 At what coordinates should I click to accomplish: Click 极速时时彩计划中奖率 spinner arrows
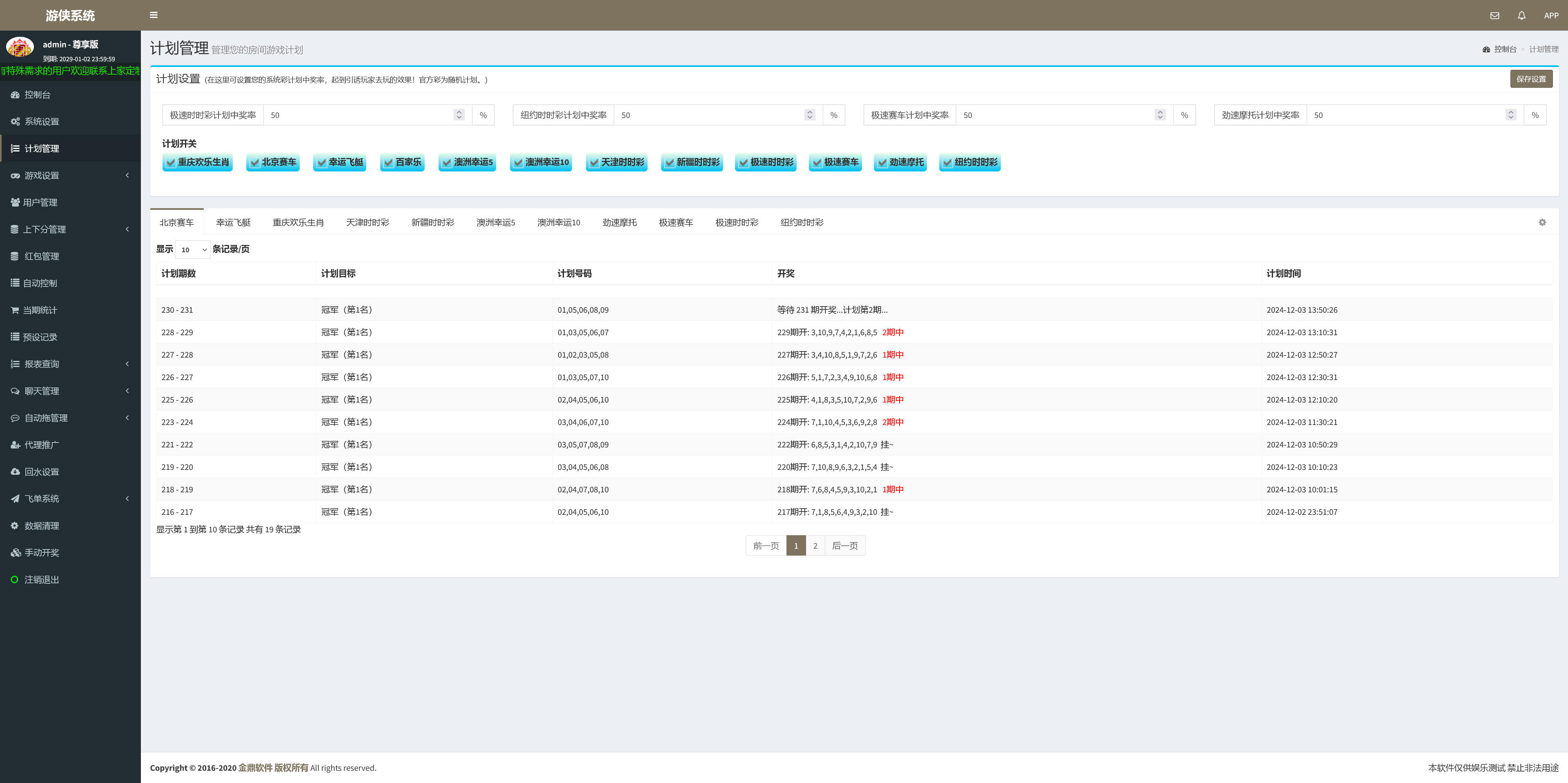click(x=459, y=115)
